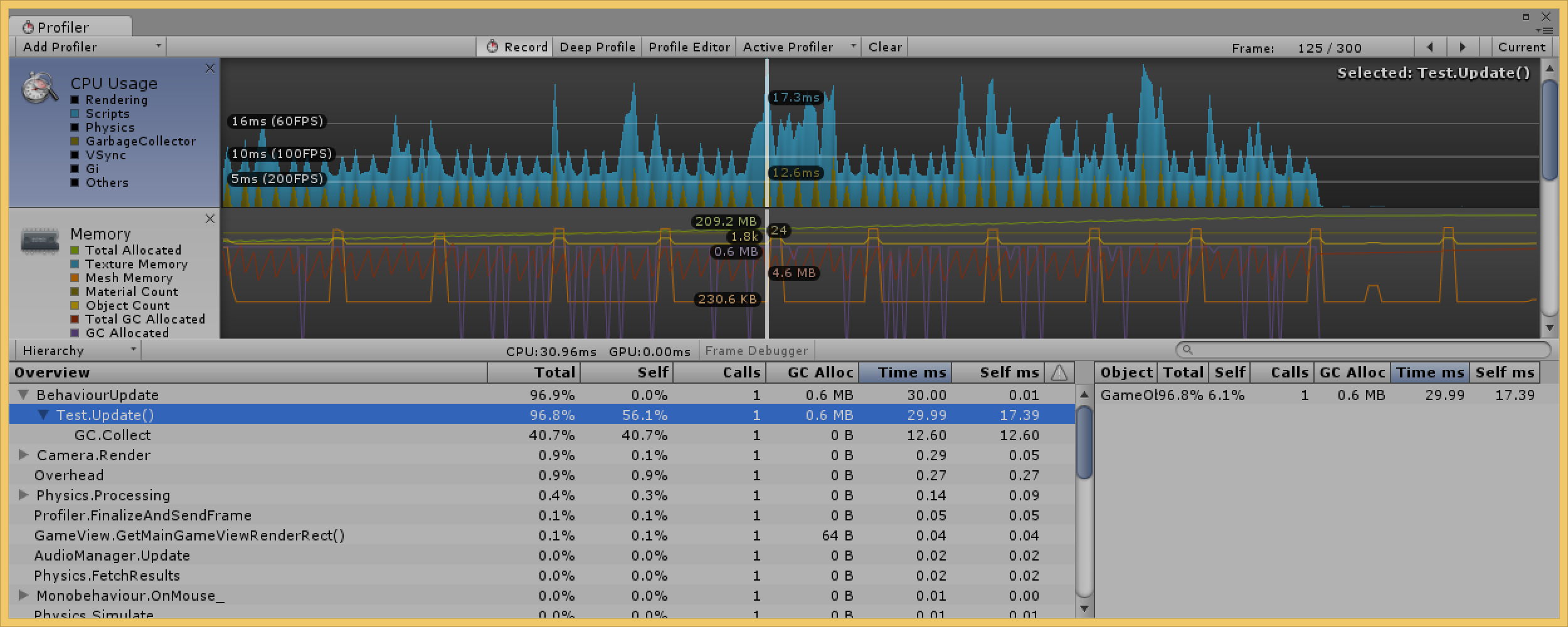
Task: Expand the Physics.Processing row
Action: [24, 495]
